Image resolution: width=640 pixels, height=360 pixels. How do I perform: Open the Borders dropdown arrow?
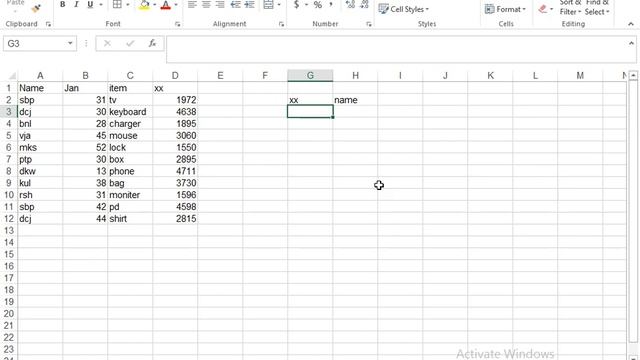point(127,5)
